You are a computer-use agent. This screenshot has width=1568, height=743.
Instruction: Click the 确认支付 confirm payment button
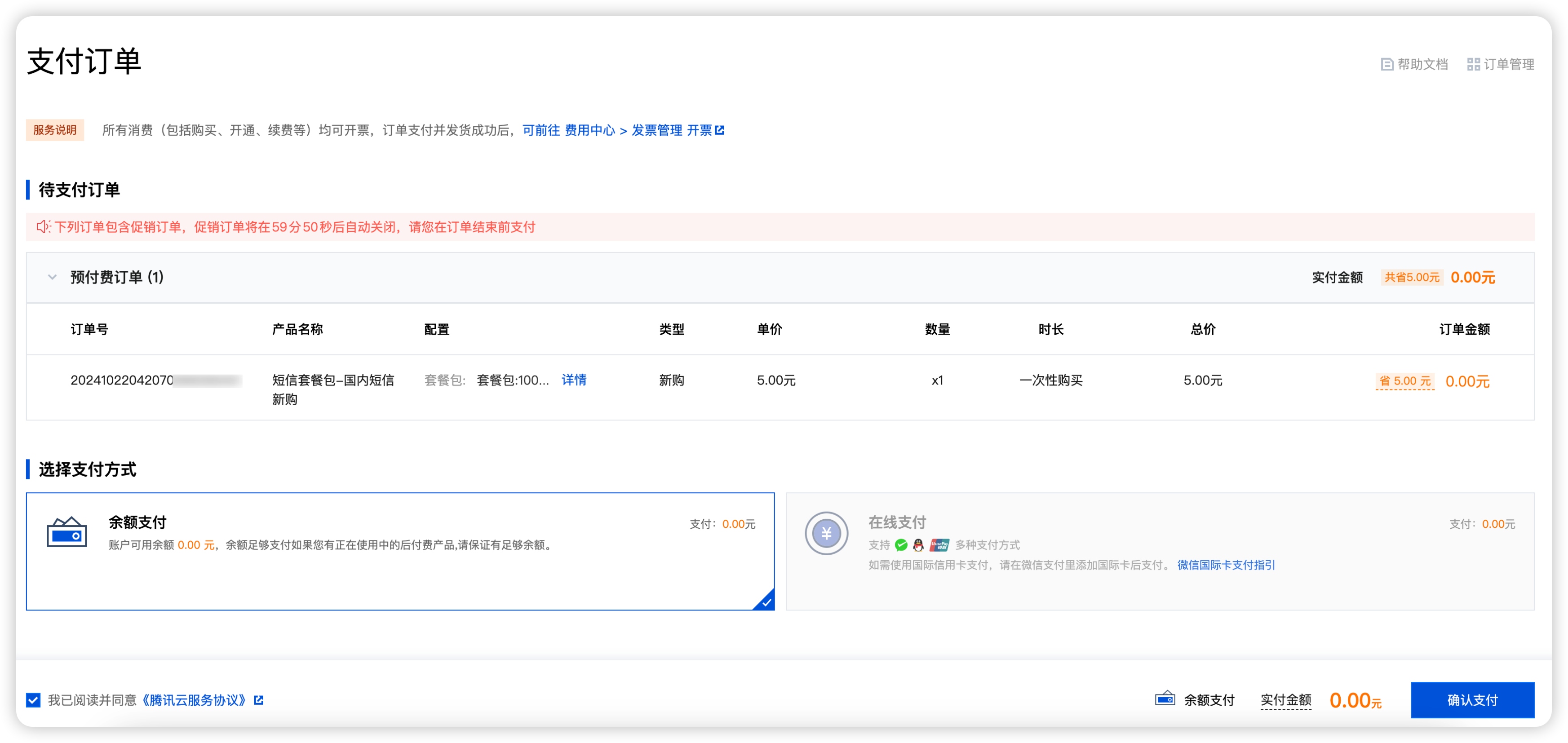[1472, 700]
